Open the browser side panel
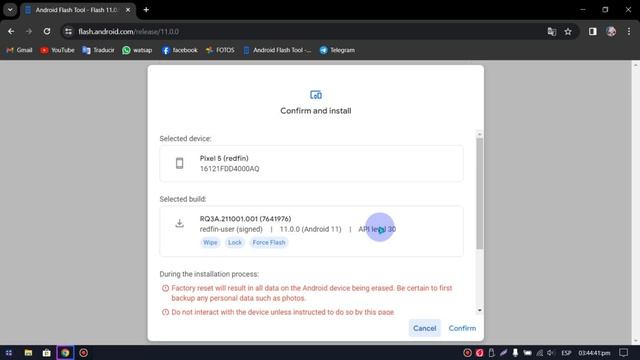This screenshot has width=640, height=360. click(x=593, y=31)
